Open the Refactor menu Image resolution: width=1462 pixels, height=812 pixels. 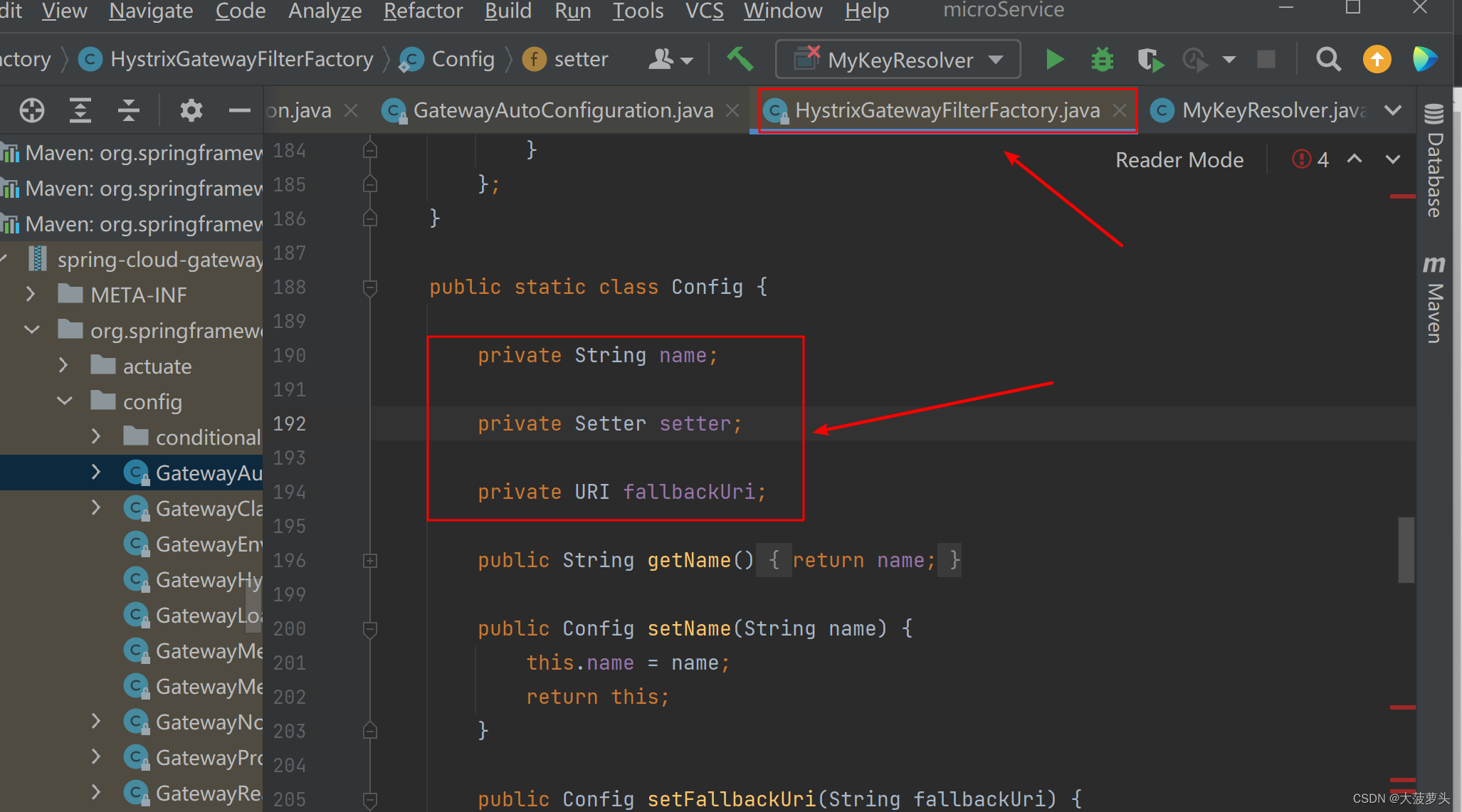[x=423, y=11]
